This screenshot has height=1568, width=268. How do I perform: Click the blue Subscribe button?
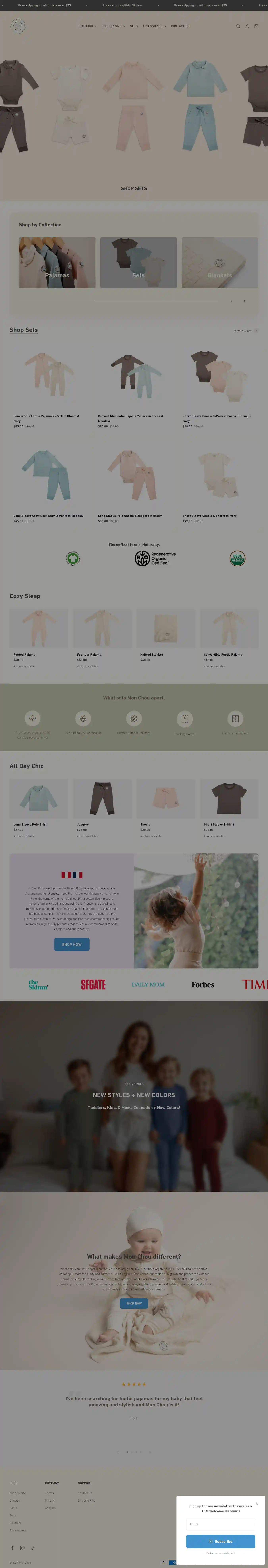click(221, 1541)
